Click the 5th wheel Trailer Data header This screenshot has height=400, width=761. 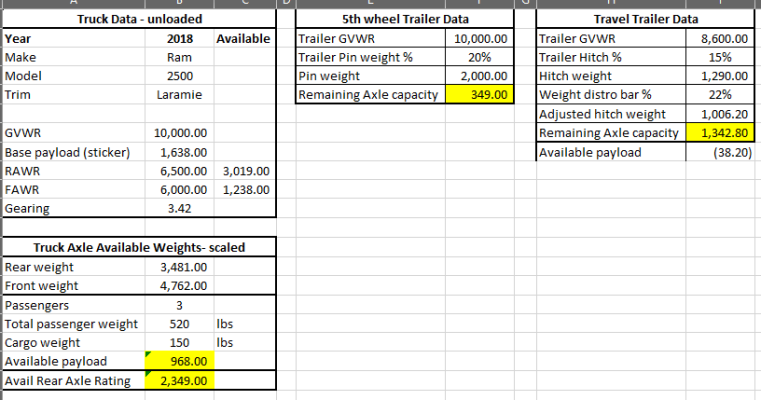[x=405, y=19]
